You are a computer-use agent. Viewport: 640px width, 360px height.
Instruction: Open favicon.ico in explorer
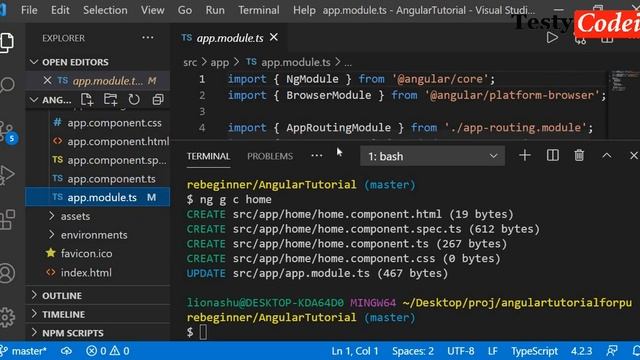(x=79, y=253)
